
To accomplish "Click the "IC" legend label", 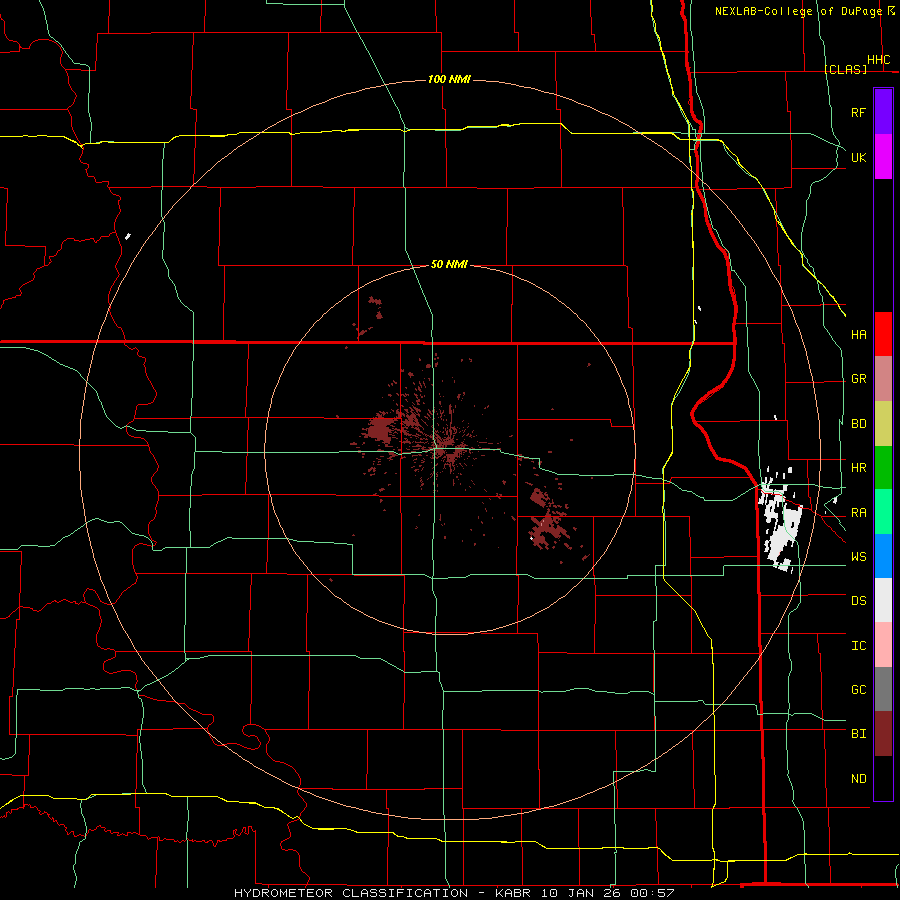I will click(x=859, y=646).
